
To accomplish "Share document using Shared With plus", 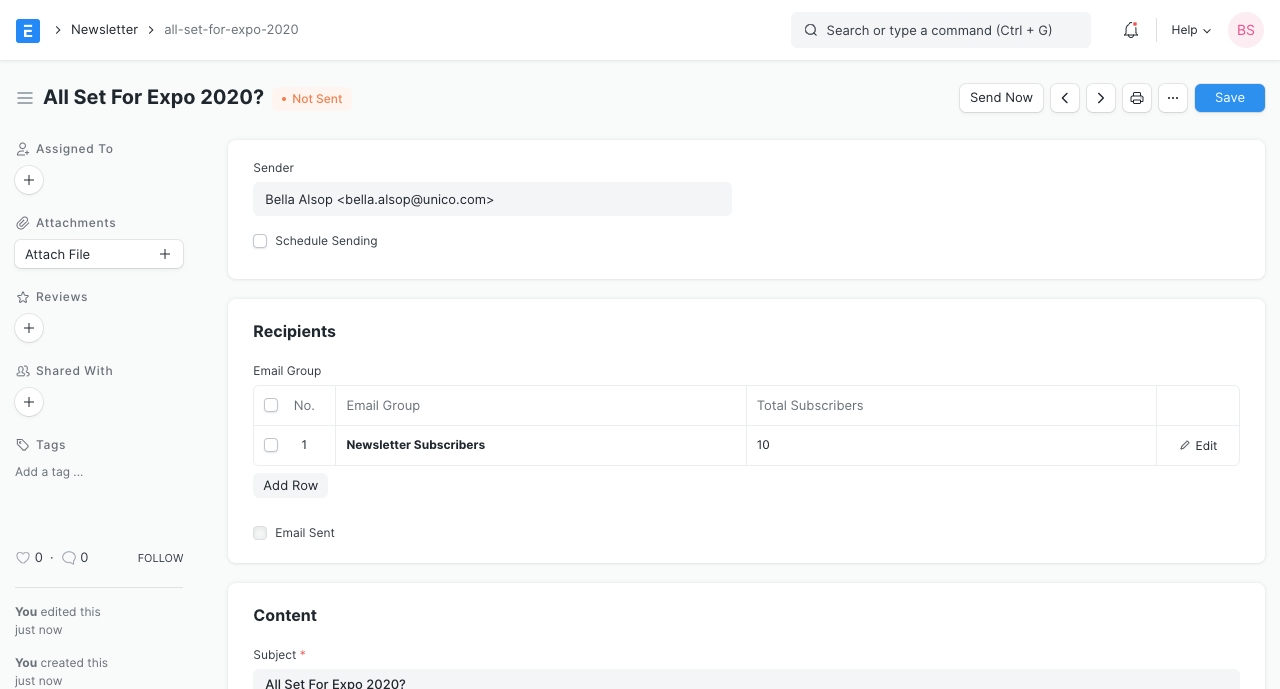I will (29, 402).
